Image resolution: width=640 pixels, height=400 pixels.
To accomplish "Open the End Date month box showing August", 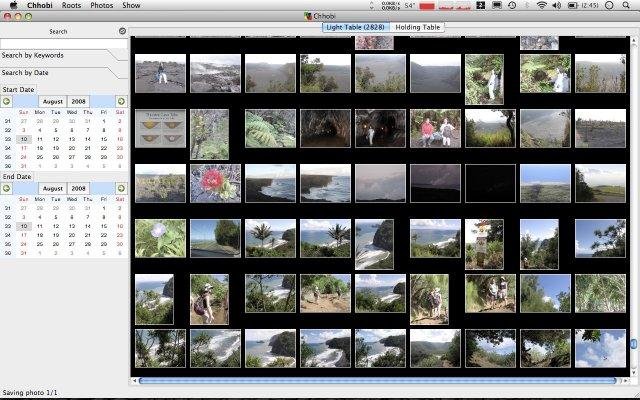I will [53, 188].
